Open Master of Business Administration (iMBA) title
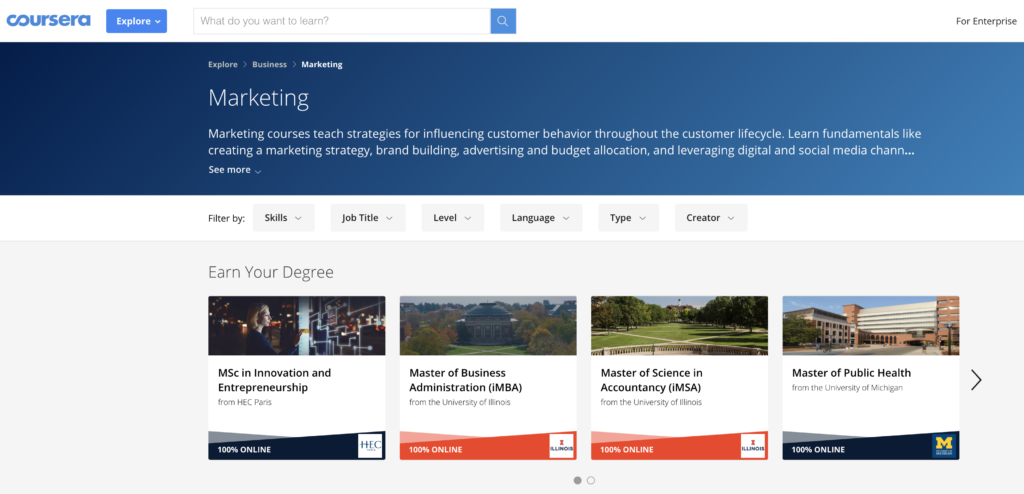This screenshot has width=1024, height=494. [x=466, y=380]
